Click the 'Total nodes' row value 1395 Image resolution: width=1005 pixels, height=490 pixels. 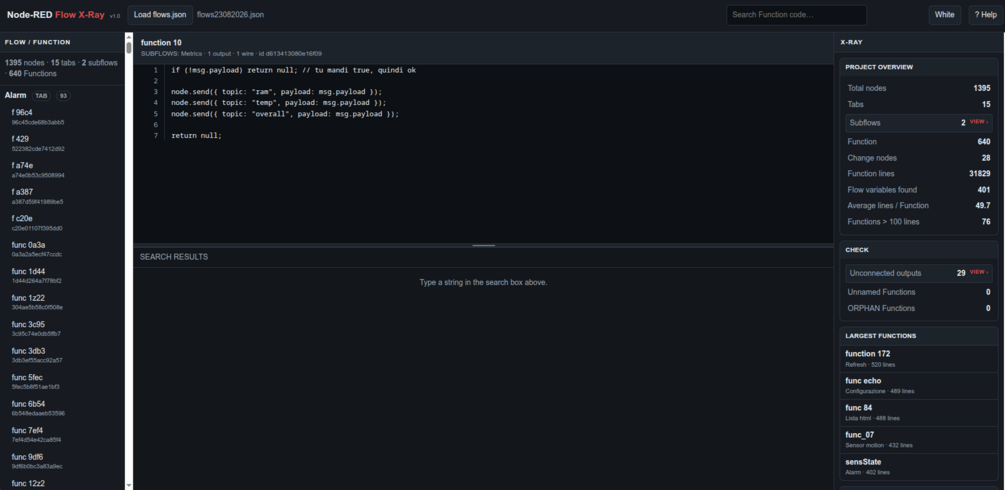981,88
